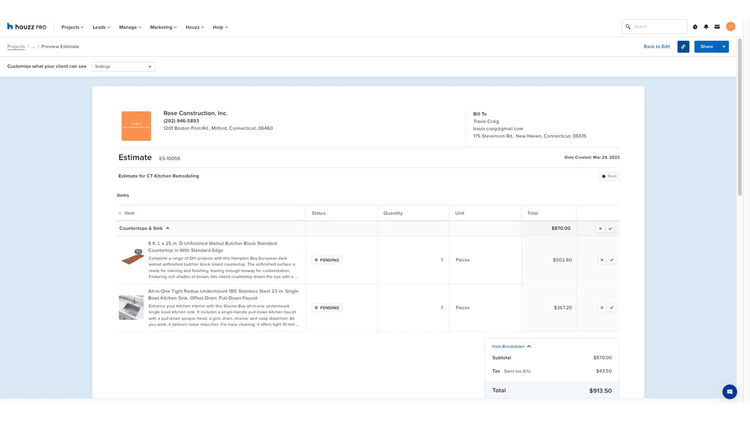Decline the kitchen sink item with X

[x=601, y=308]
